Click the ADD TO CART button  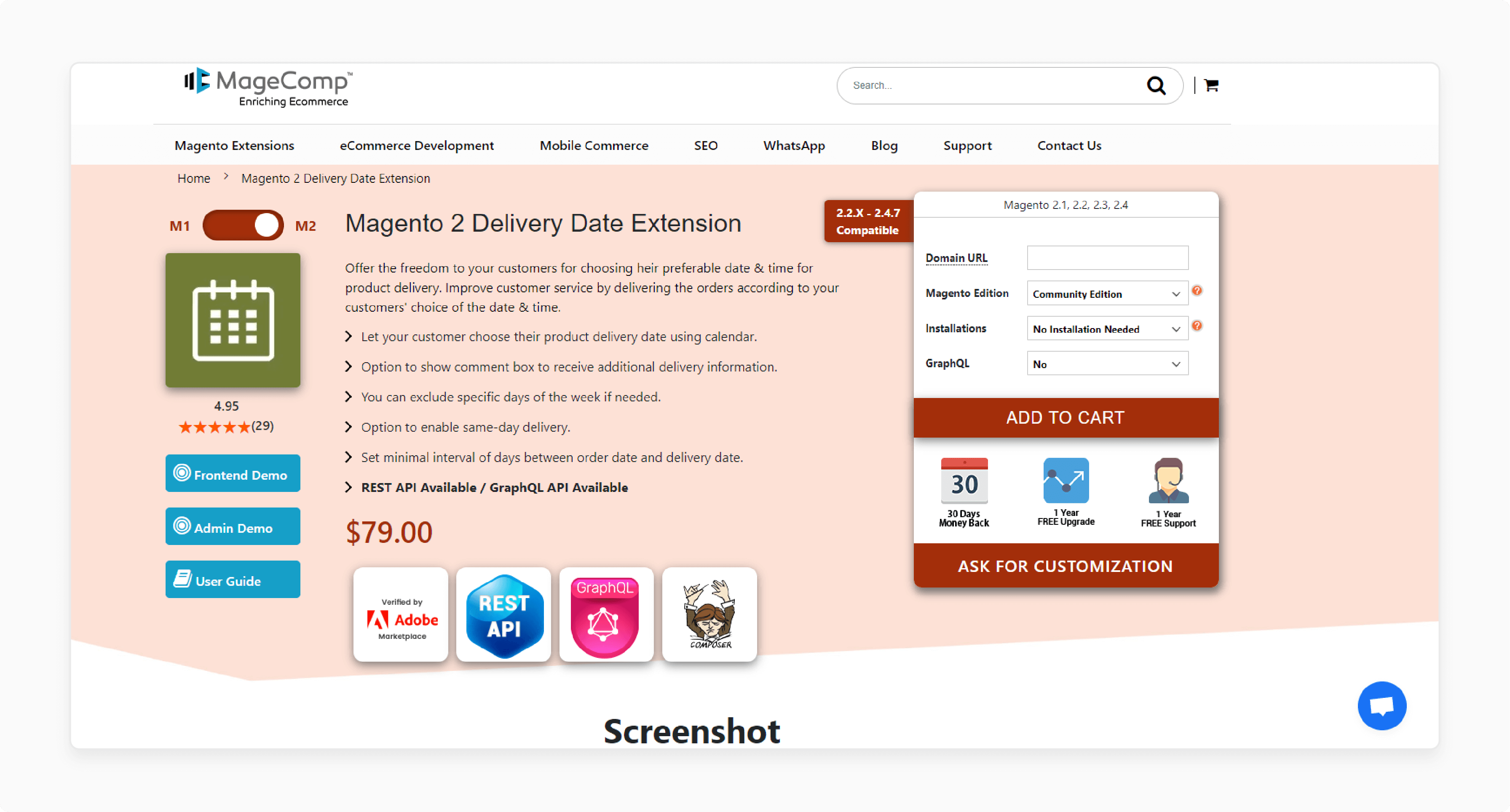(1065, 417)
